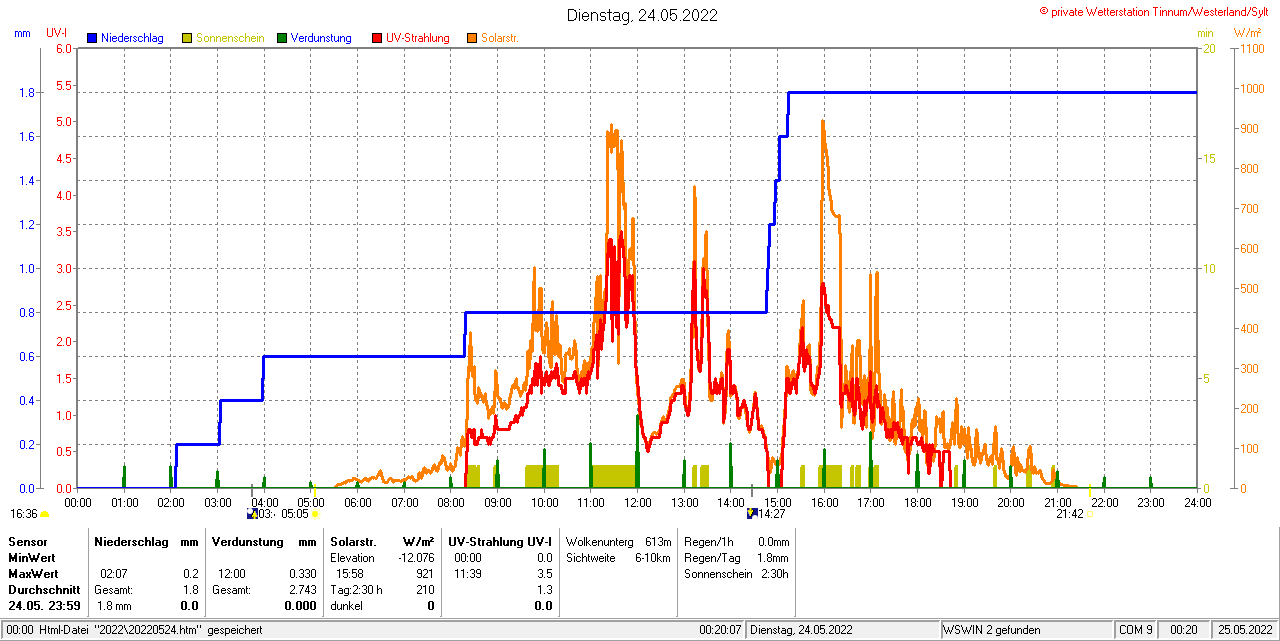Click the blue Niederschlag legend swatch
Screen dimensions: 1280x641
(92, 38)
